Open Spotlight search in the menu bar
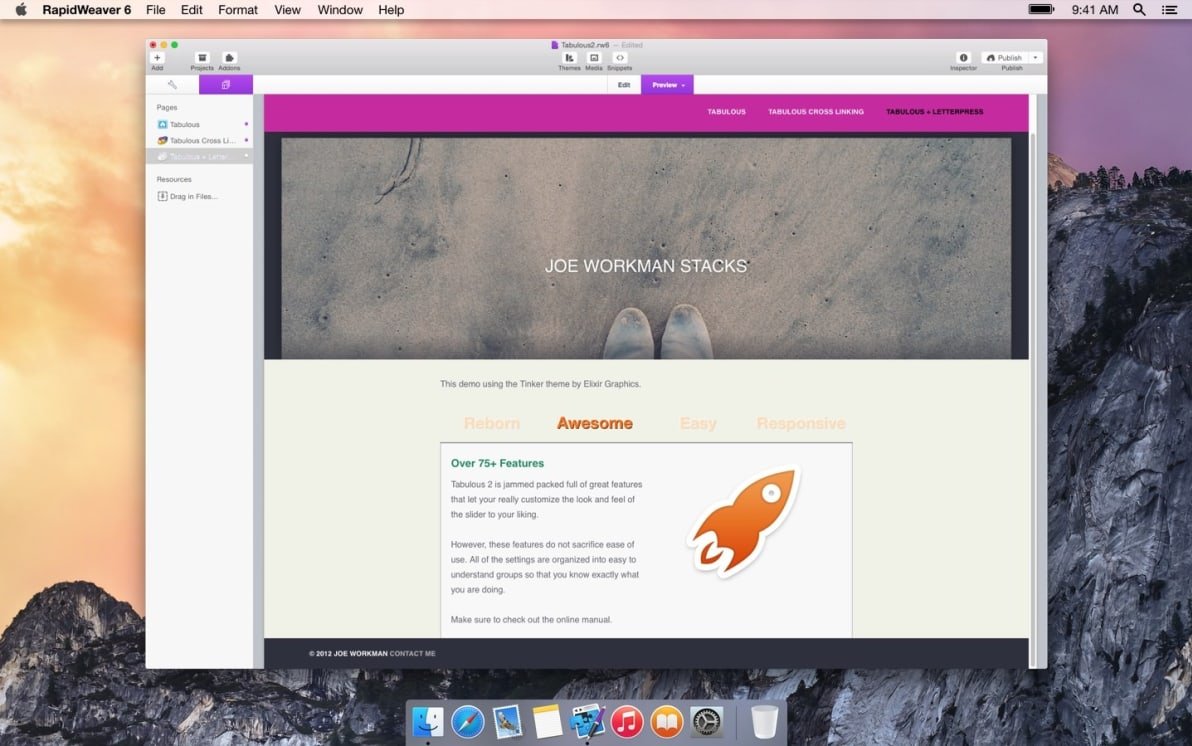Viewport: 1192px width, 746px height. (x=1139, y=10)
